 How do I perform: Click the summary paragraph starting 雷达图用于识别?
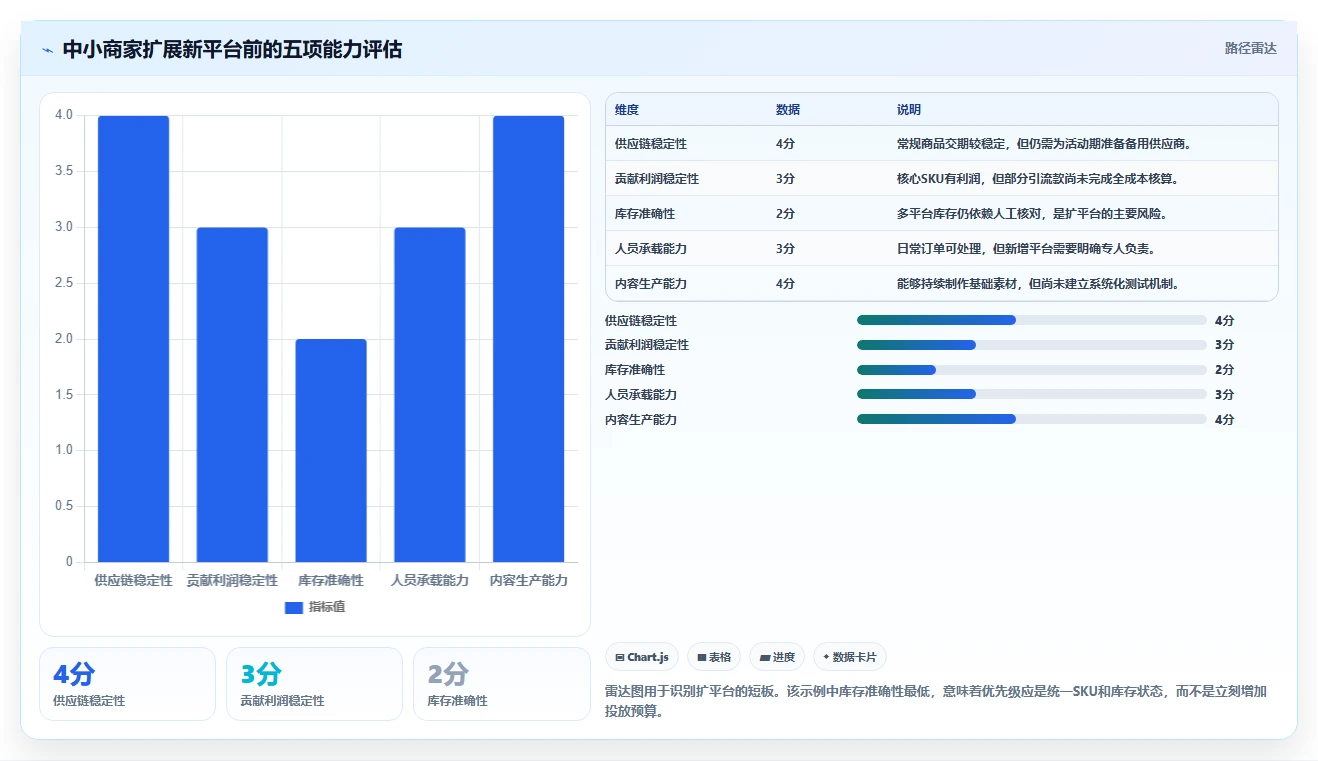(937, 702)
